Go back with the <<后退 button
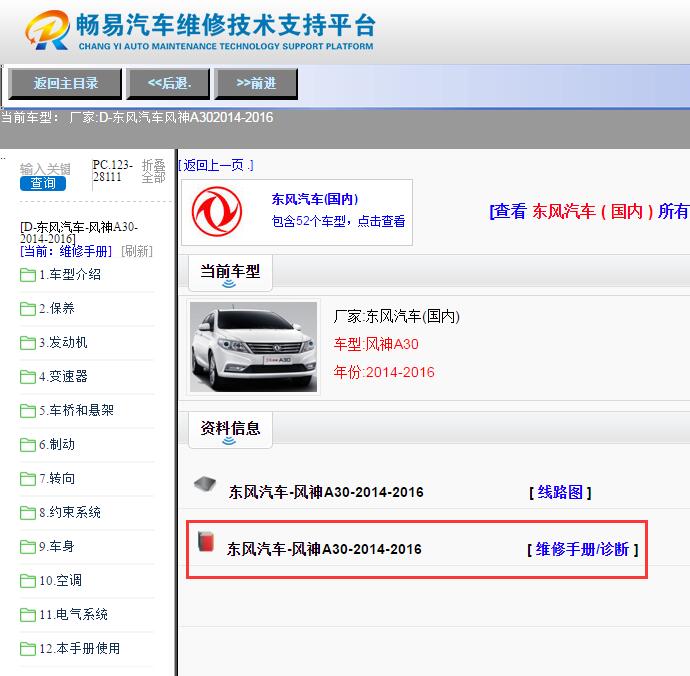The image size is (690, 676). pos(169,83)
